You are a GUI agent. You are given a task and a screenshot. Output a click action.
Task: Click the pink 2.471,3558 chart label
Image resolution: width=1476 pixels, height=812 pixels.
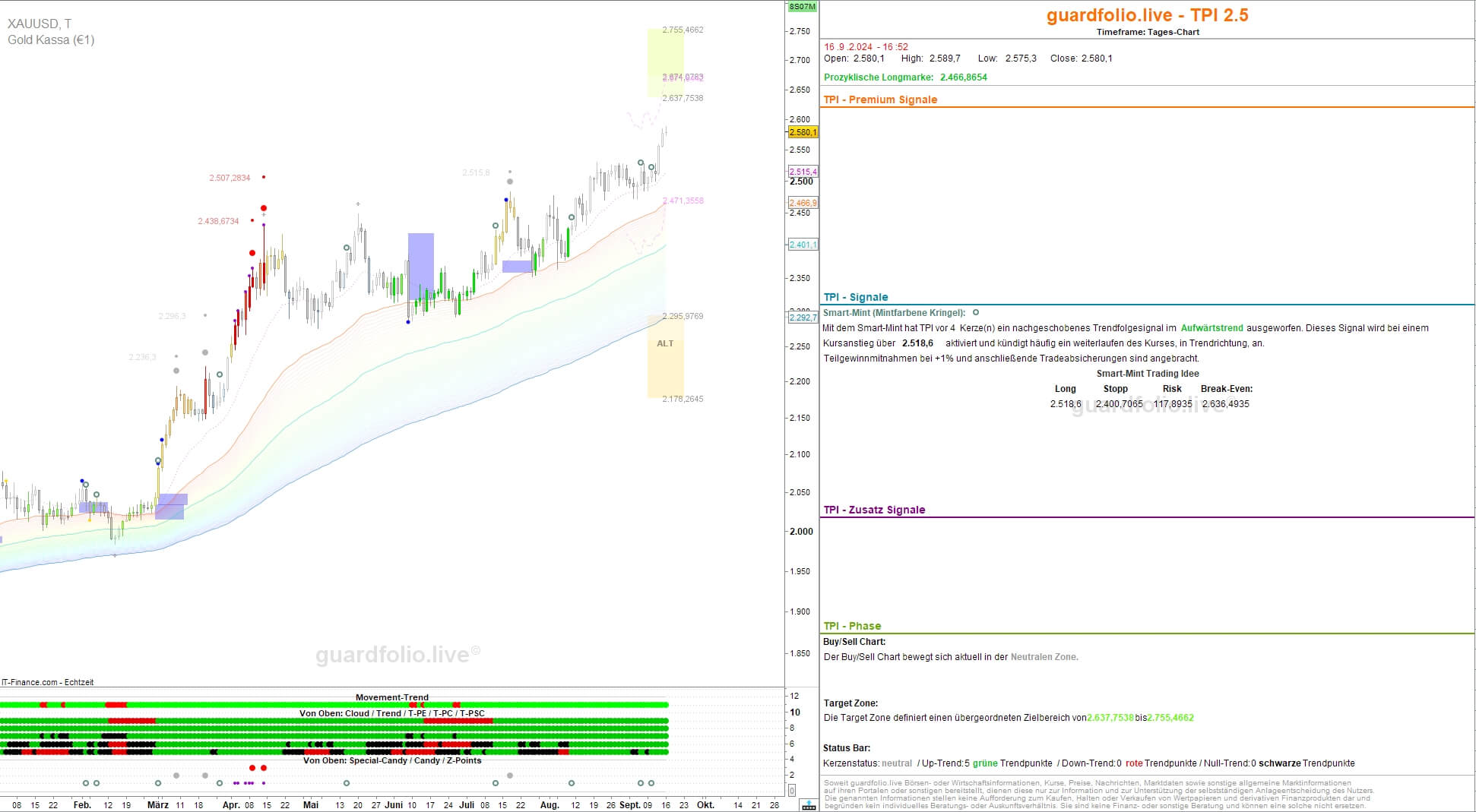click(683, 201)
